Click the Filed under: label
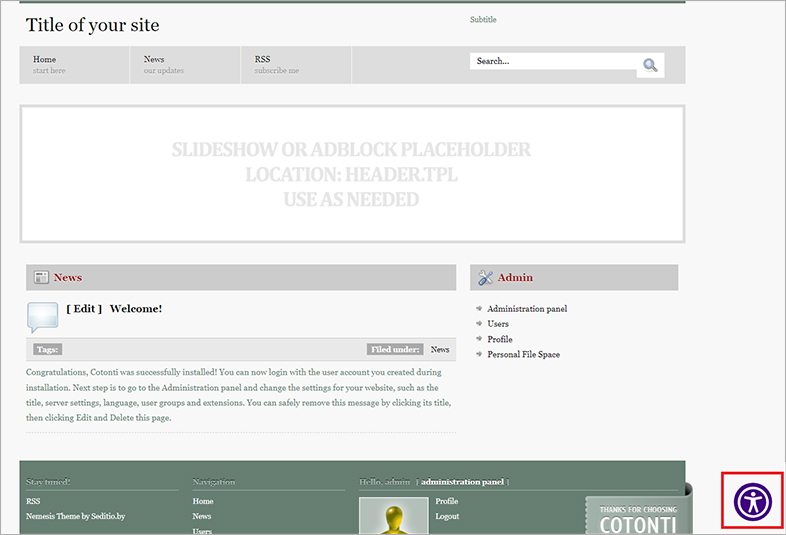Image resolution: width=786 pixels, height=535 pixels. (x=395, y=349)
